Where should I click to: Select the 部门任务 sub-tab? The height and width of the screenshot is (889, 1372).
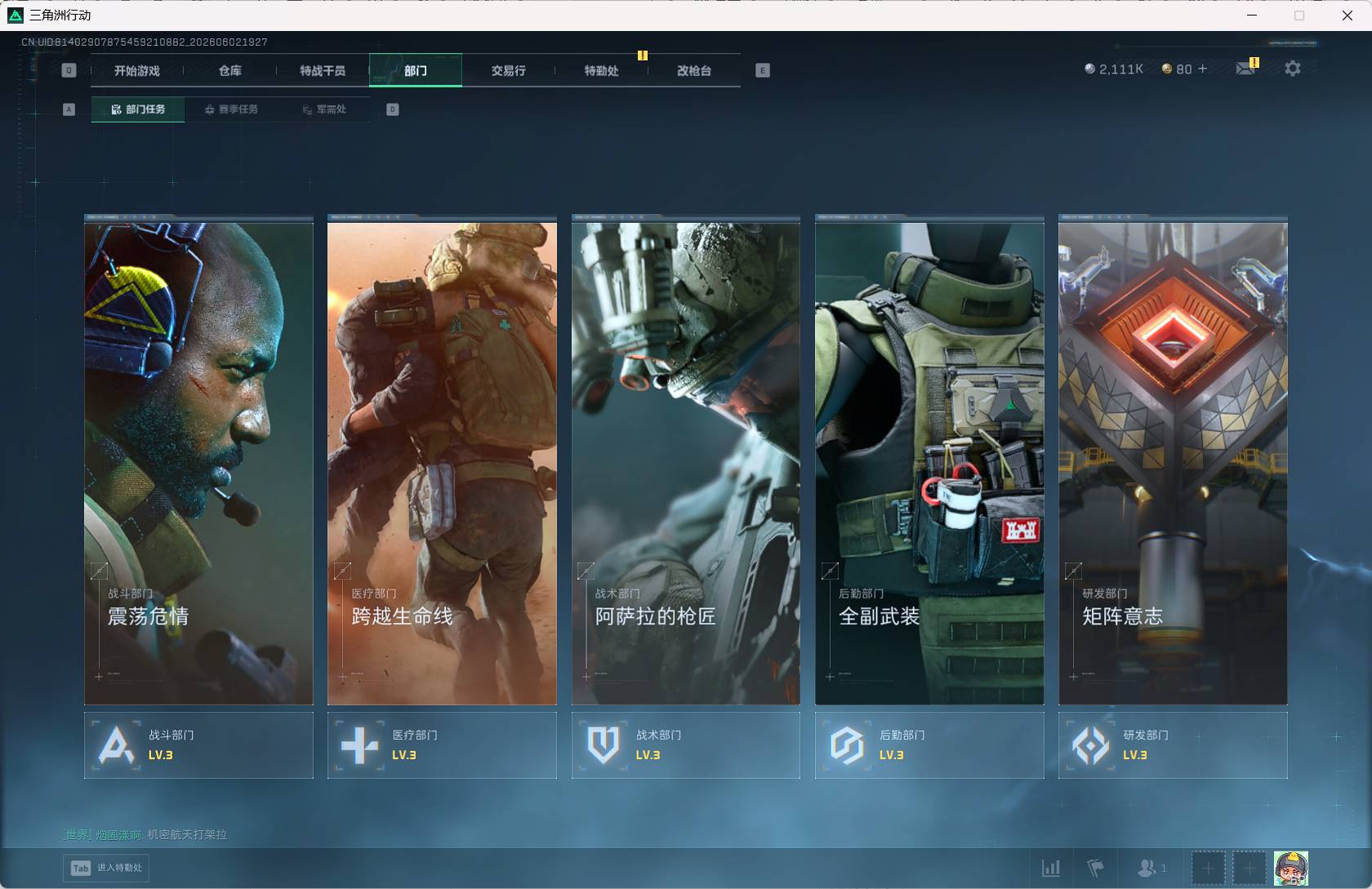coord(138,109)
